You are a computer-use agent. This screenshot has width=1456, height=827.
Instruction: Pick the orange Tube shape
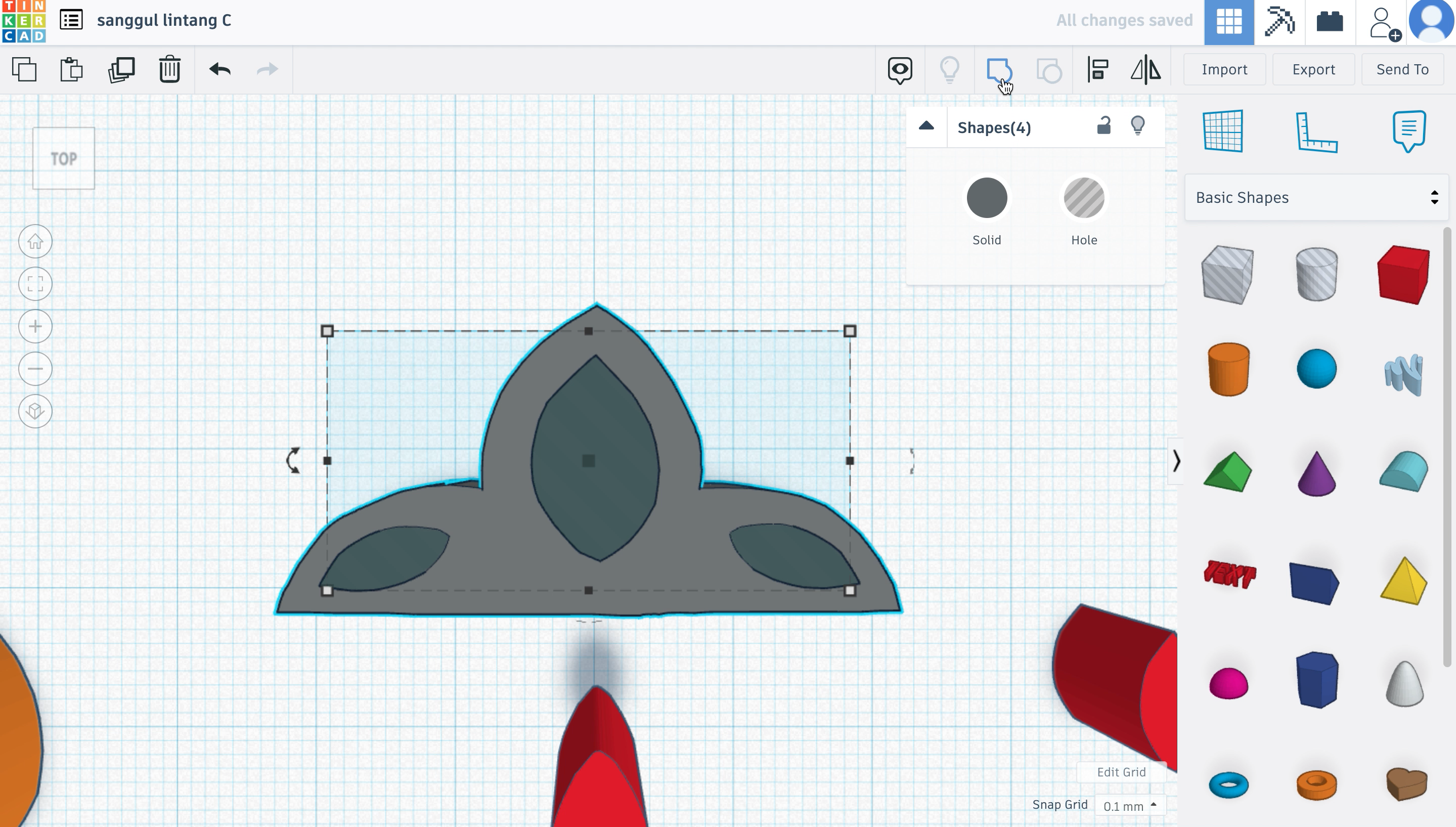1316,785
